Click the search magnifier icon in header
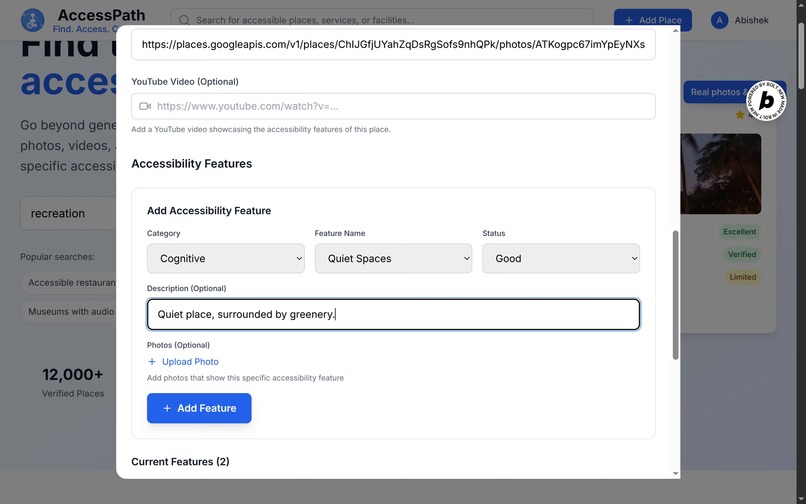Image resolution: width=806 pixels, height=504 pixels. (x=184, y=20)
